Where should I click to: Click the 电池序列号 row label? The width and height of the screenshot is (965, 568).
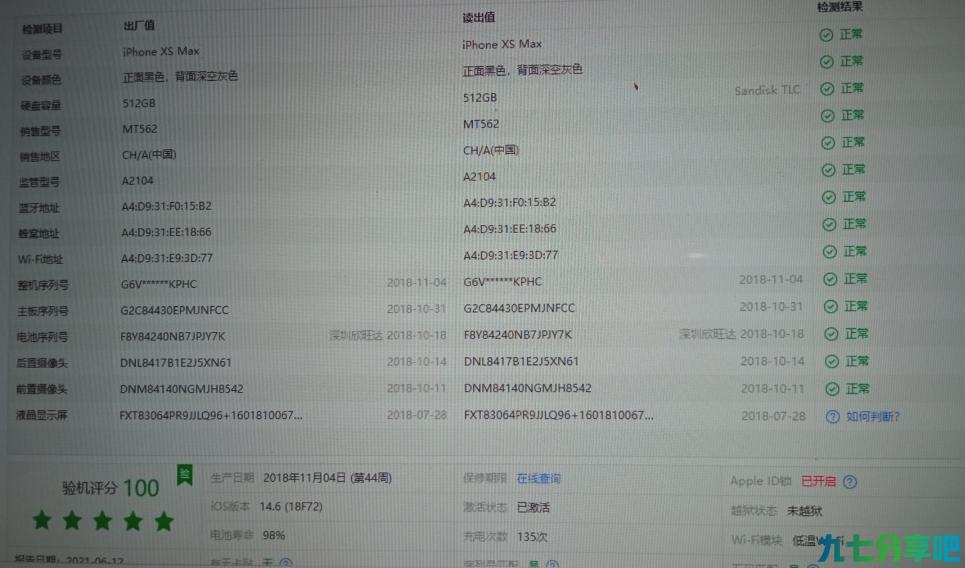(42, 337)
